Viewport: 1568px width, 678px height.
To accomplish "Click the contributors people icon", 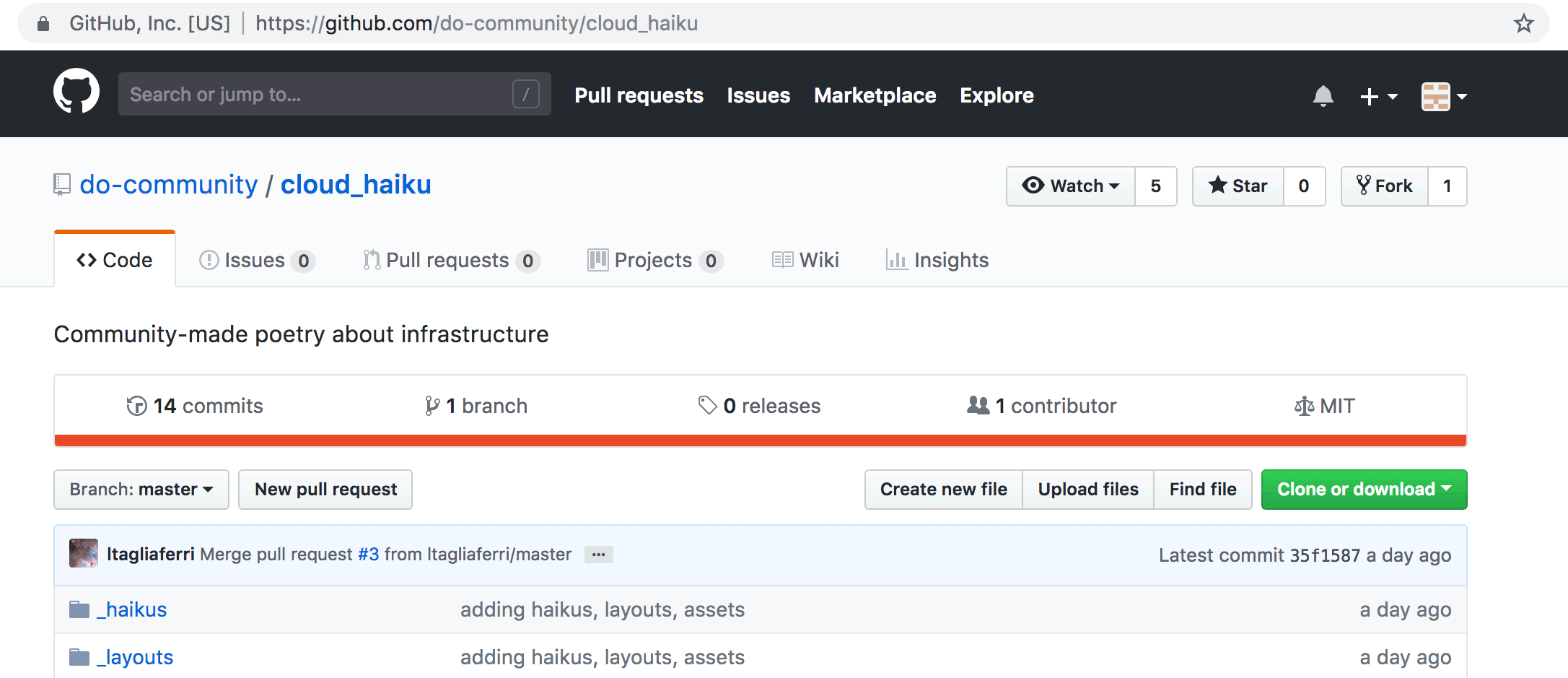I will point(978,405).
